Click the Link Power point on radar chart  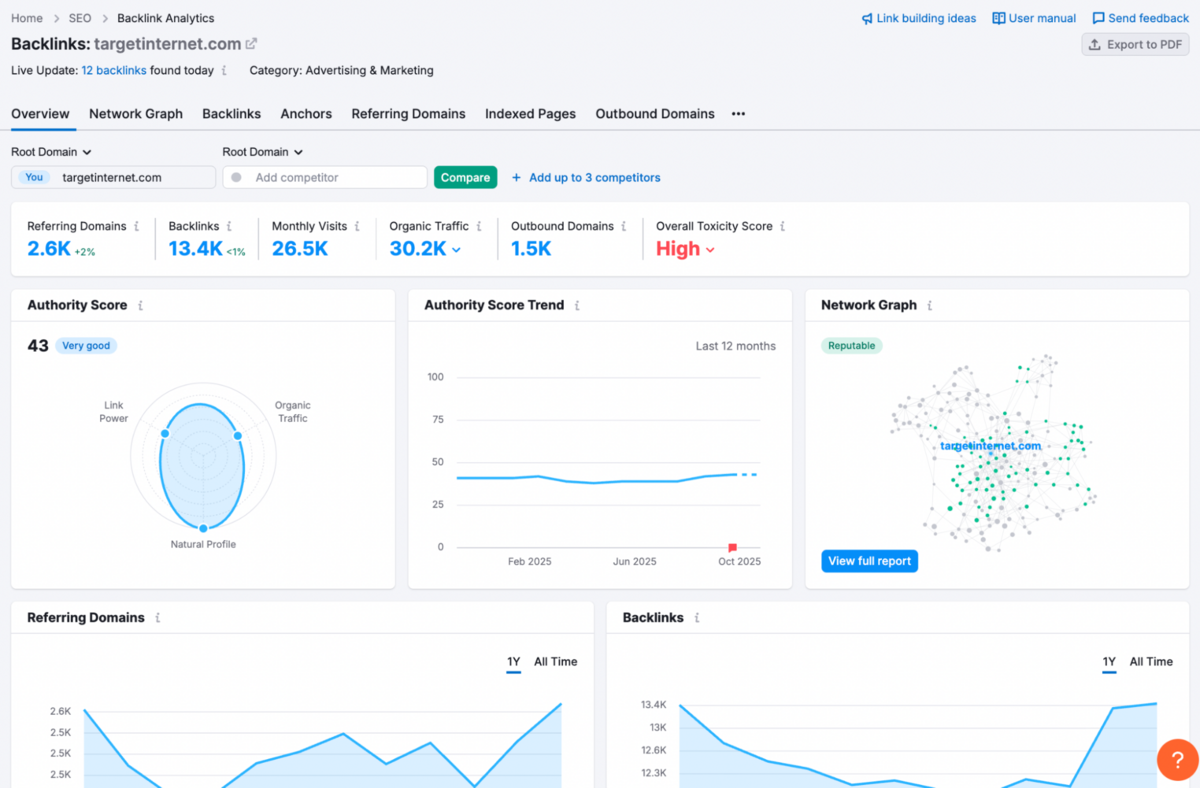pos(165,433)
